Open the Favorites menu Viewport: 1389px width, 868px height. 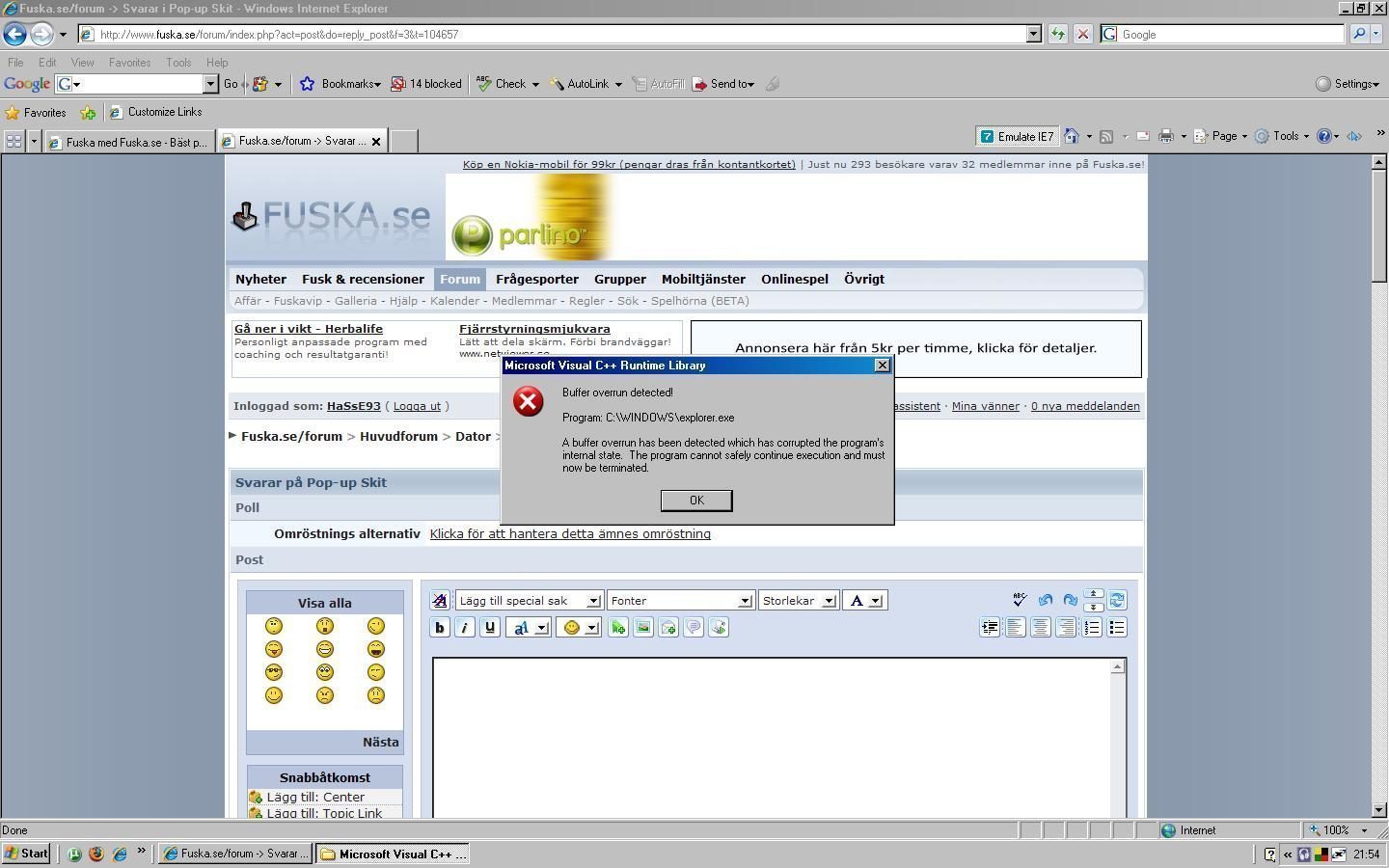tap(129, 63)
